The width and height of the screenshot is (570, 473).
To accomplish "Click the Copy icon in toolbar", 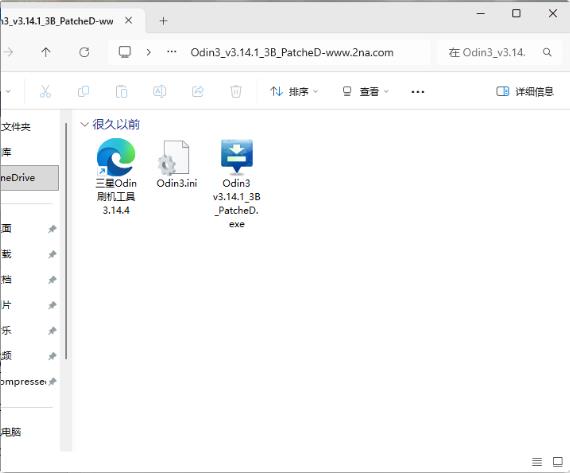I will pyautogui.click(x=84, y=91).
